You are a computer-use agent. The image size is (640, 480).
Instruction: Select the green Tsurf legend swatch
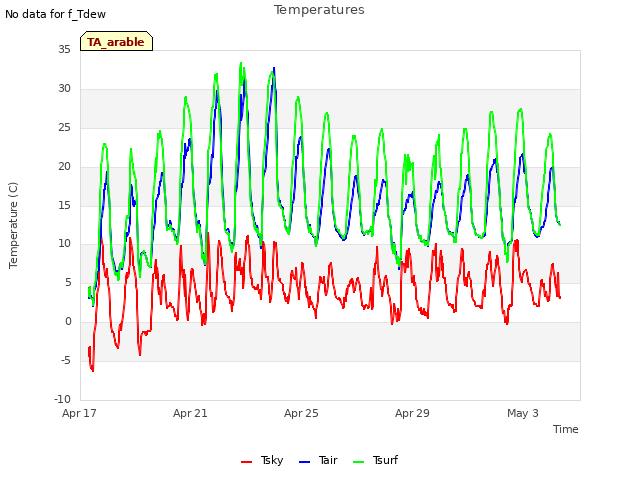coord(358,462)
